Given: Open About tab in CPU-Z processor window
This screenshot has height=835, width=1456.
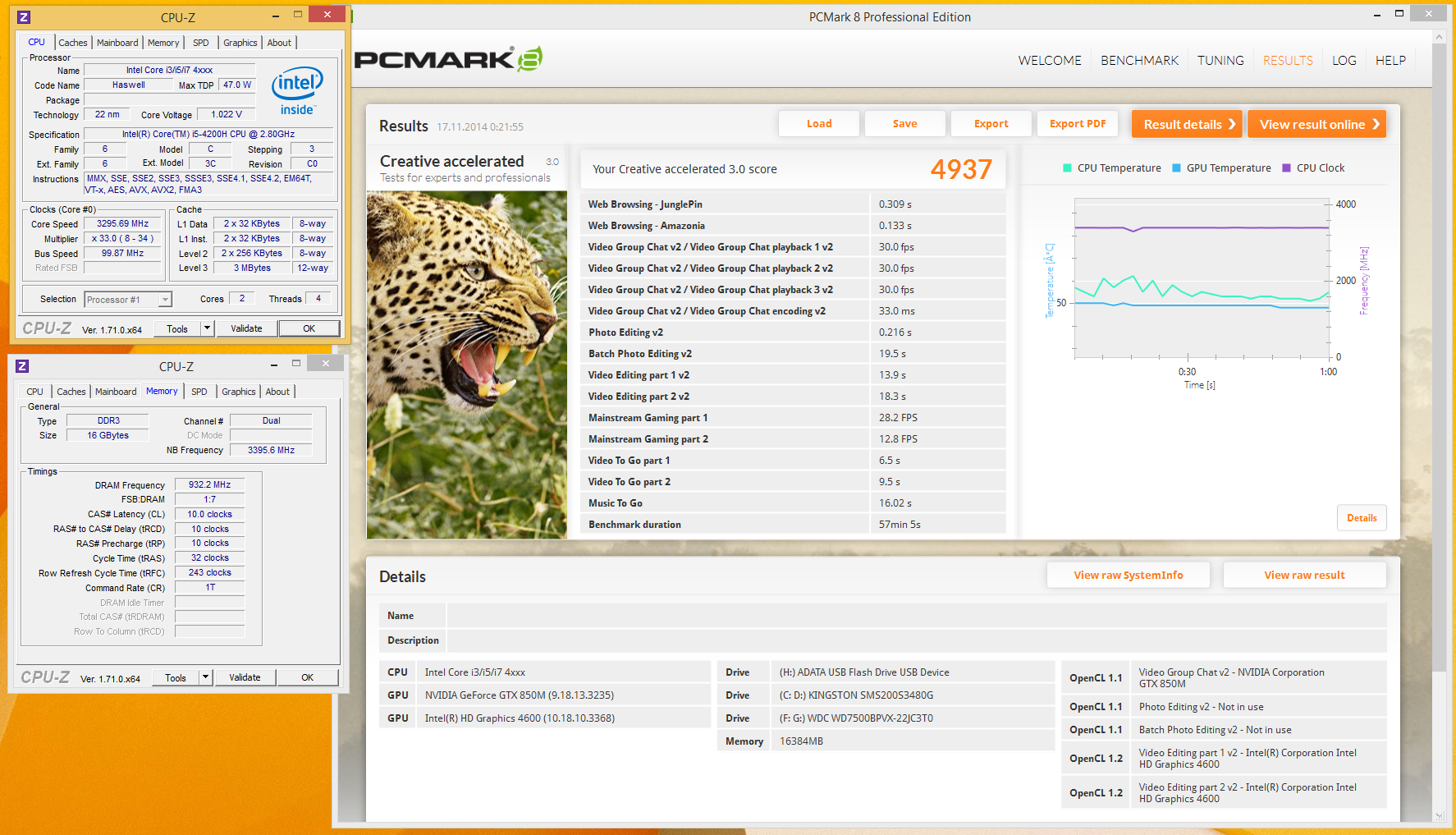Looking at the screenshot, I should pyautogui.click(x=279, y=43).
